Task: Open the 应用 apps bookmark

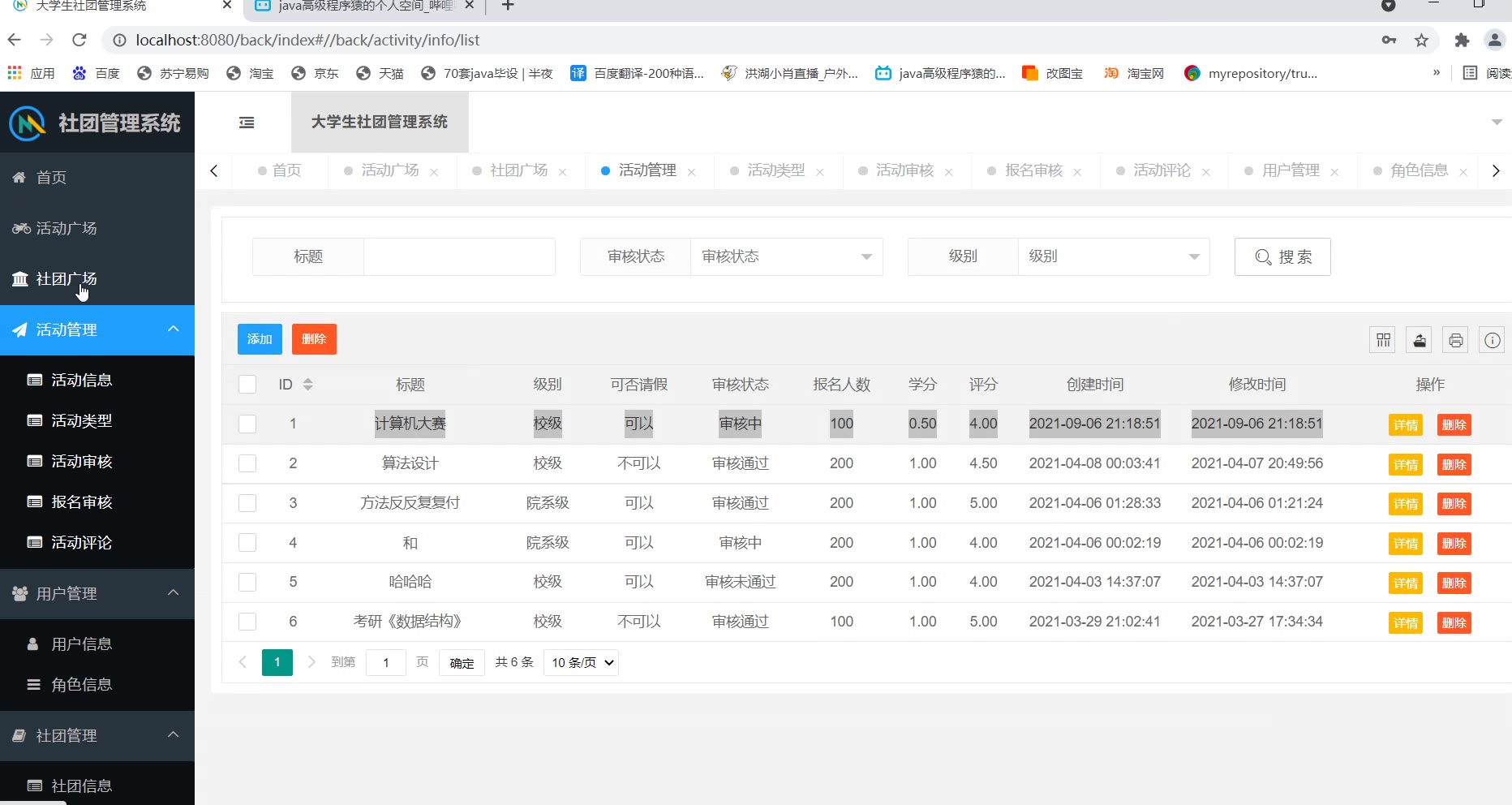Action: pos(31,73)
